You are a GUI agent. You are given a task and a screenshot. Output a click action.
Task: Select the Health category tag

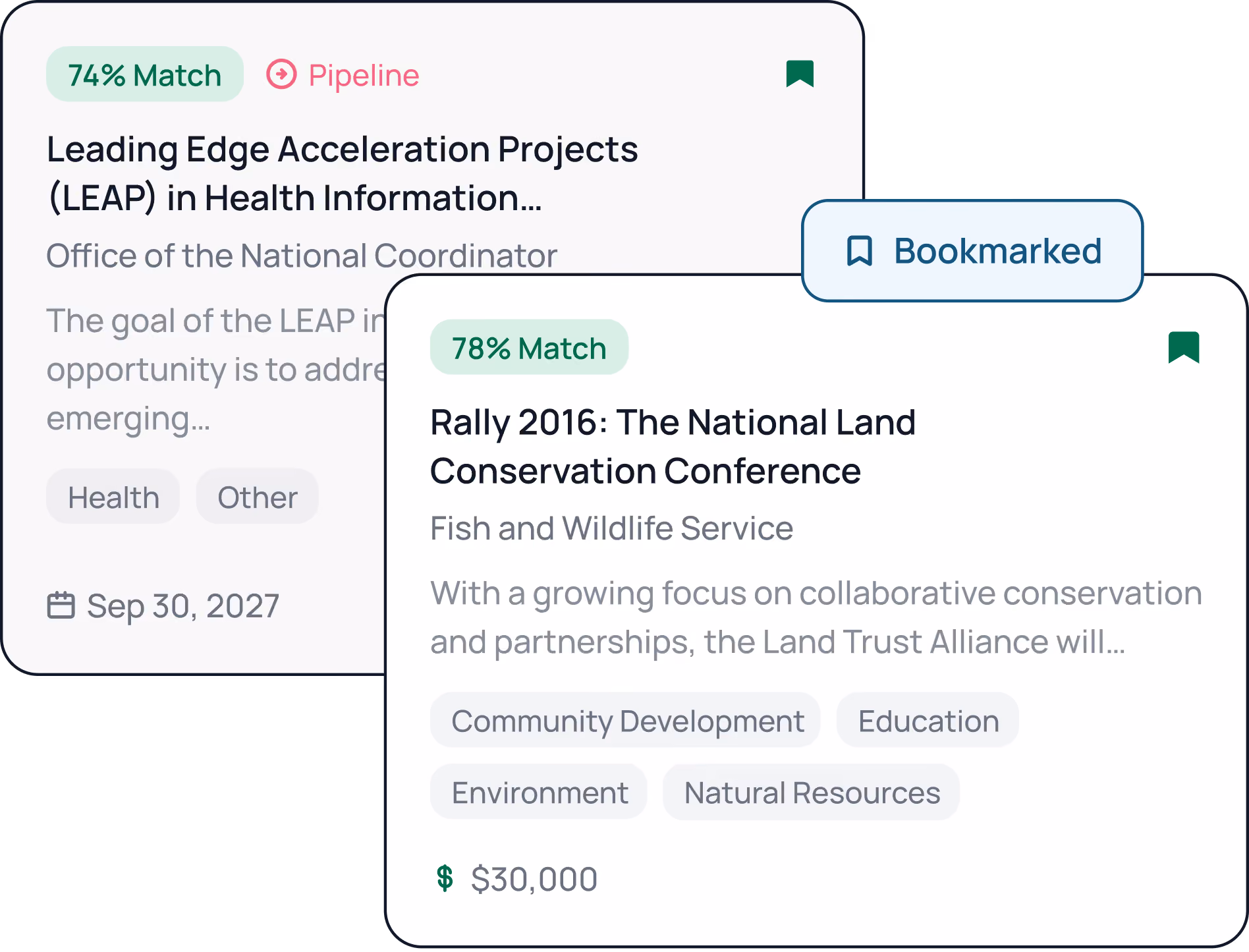pos(113,497)
